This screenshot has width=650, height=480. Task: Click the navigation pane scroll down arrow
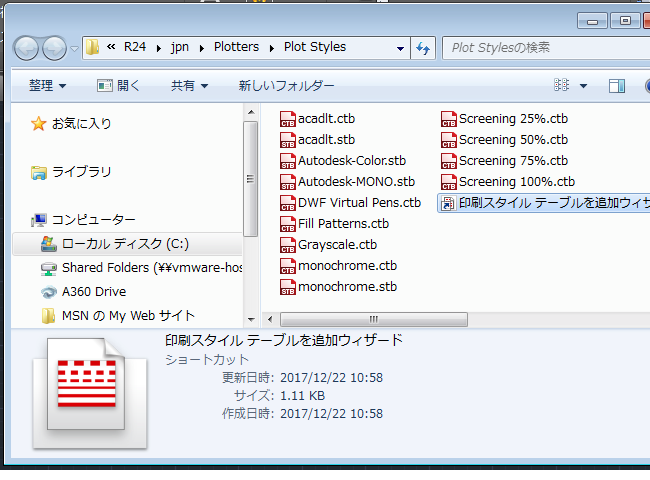251,320
